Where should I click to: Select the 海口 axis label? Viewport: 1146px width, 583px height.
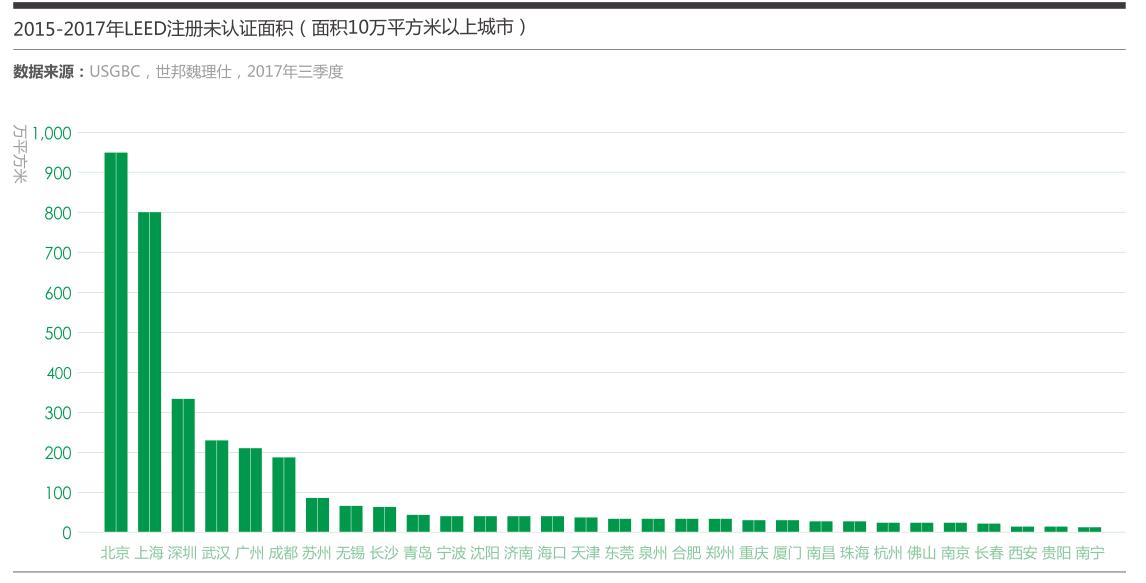pyautogui.click(x=553, y=553)
